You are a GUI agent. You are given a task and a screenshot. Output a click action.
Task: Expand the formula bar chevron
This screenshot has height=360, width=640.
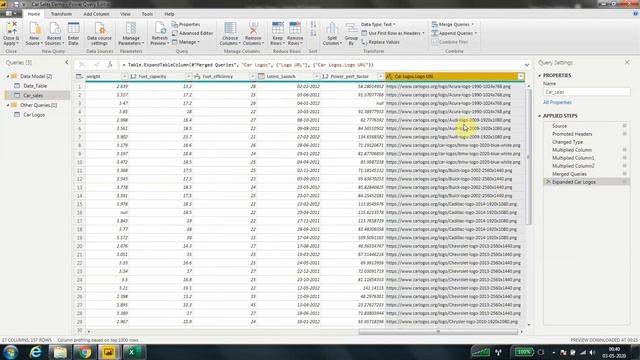click(x=527, y=65)
